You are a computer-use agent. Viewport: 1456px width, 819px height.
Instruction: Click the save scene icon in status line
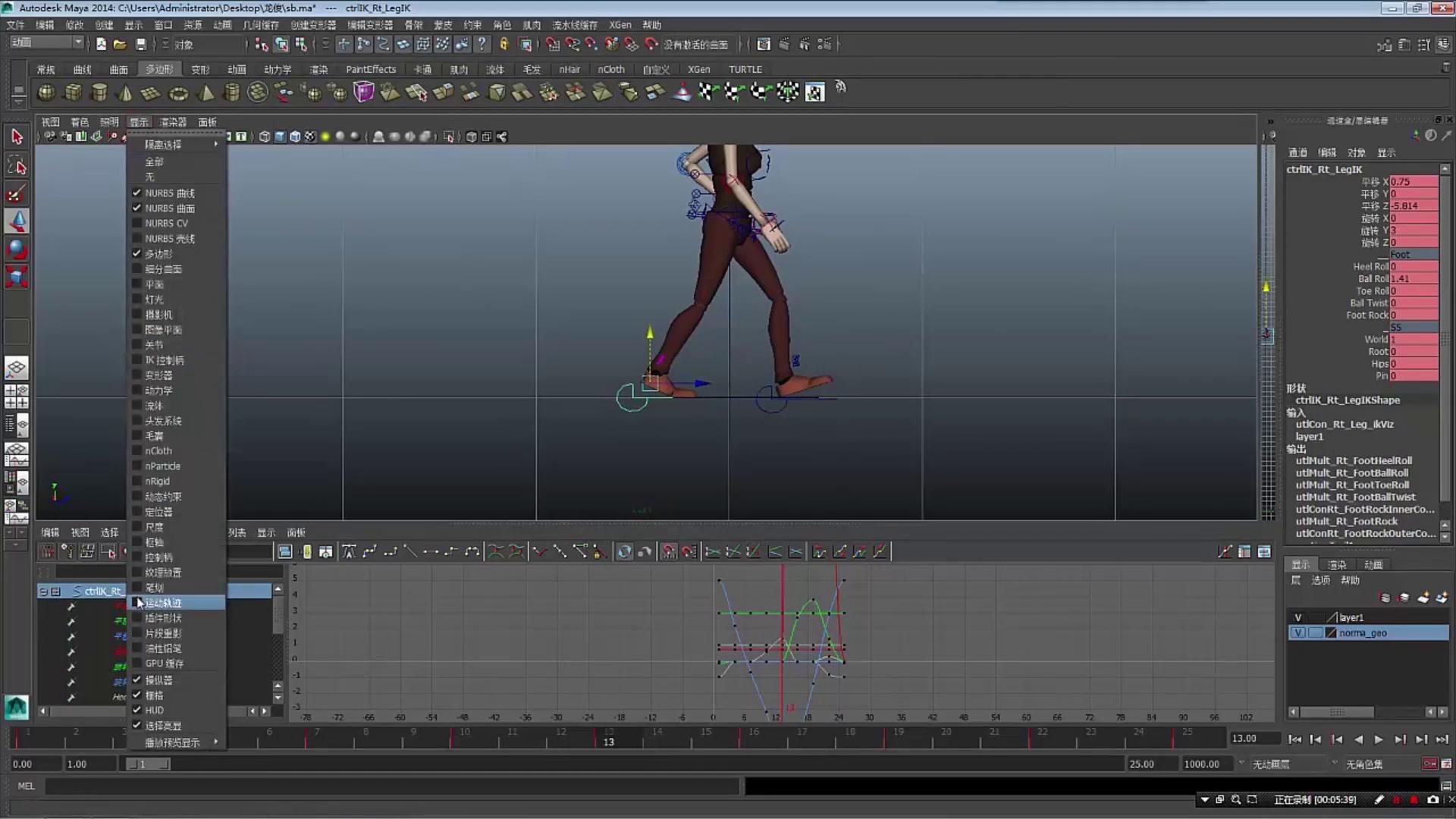pyautogui.click(x=140, y=45)
